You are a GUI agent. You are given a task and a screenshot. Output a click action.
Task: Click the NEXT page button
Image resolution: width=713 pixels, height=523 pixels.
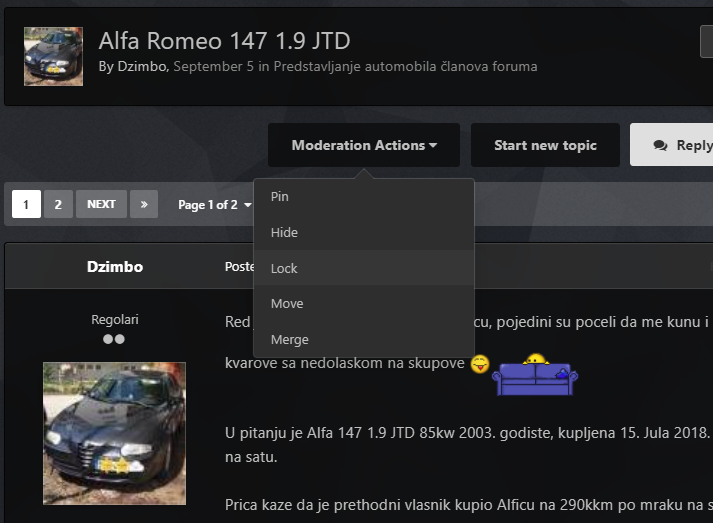point(101,204)
